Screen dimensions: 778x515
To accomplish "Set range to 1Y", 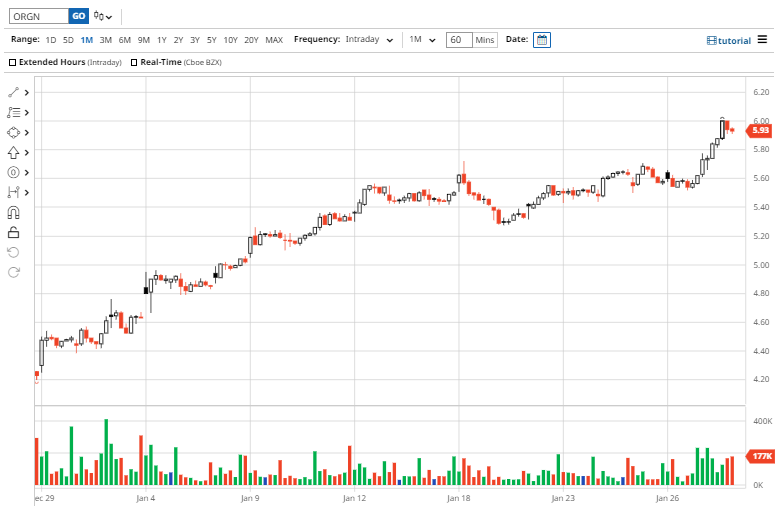I will 162,40.
